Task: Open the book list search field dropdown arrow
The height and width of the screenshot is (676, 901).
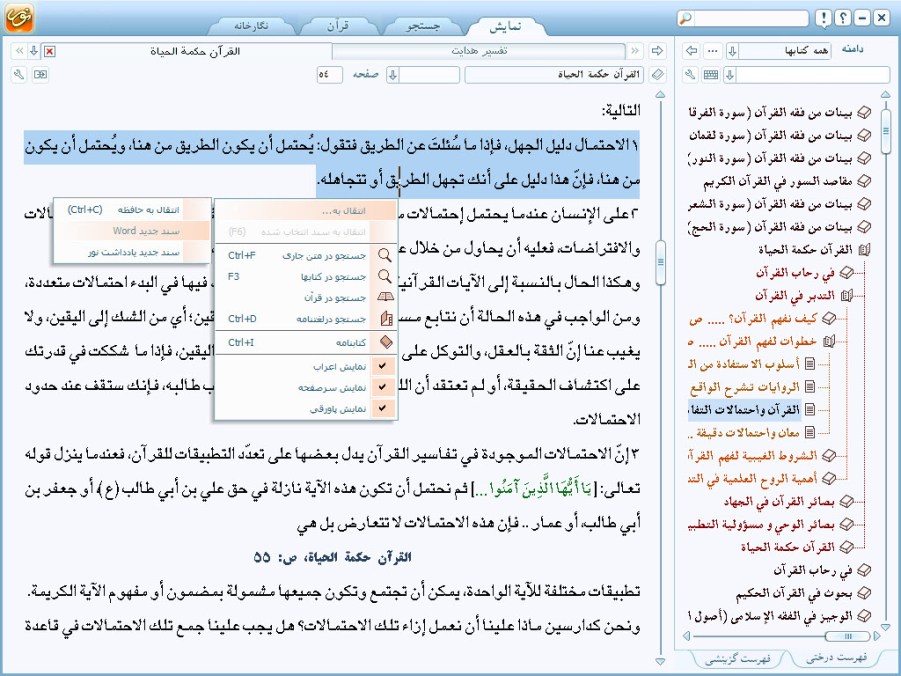Action: coord(730,74)
